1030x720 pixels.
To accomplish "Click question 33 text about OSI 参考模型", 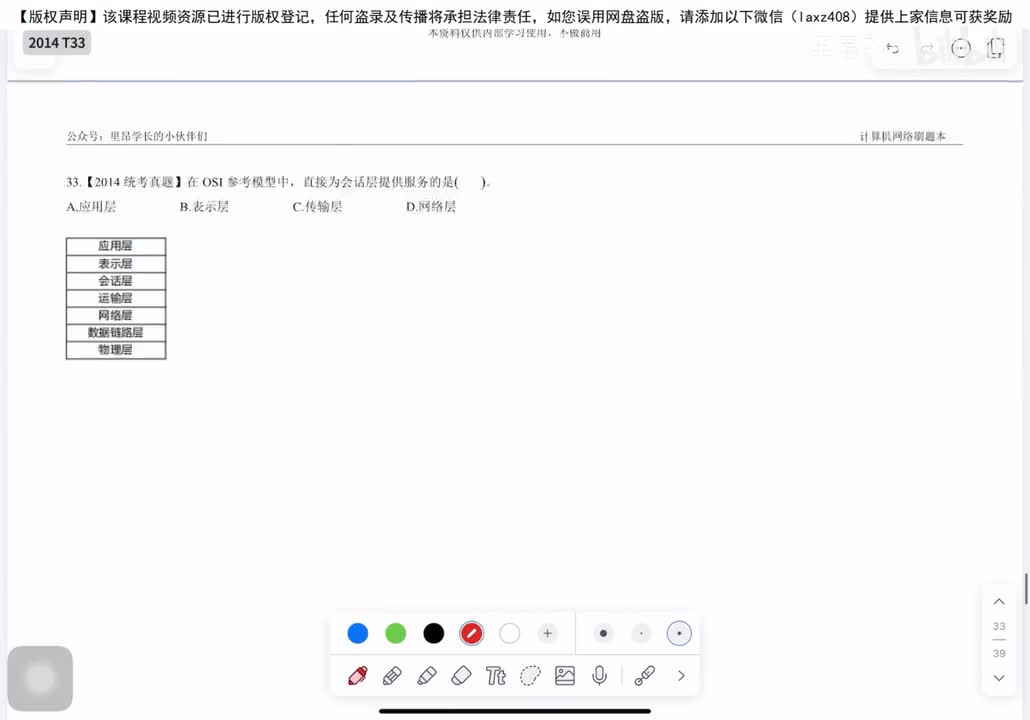I will pos(279,182).
